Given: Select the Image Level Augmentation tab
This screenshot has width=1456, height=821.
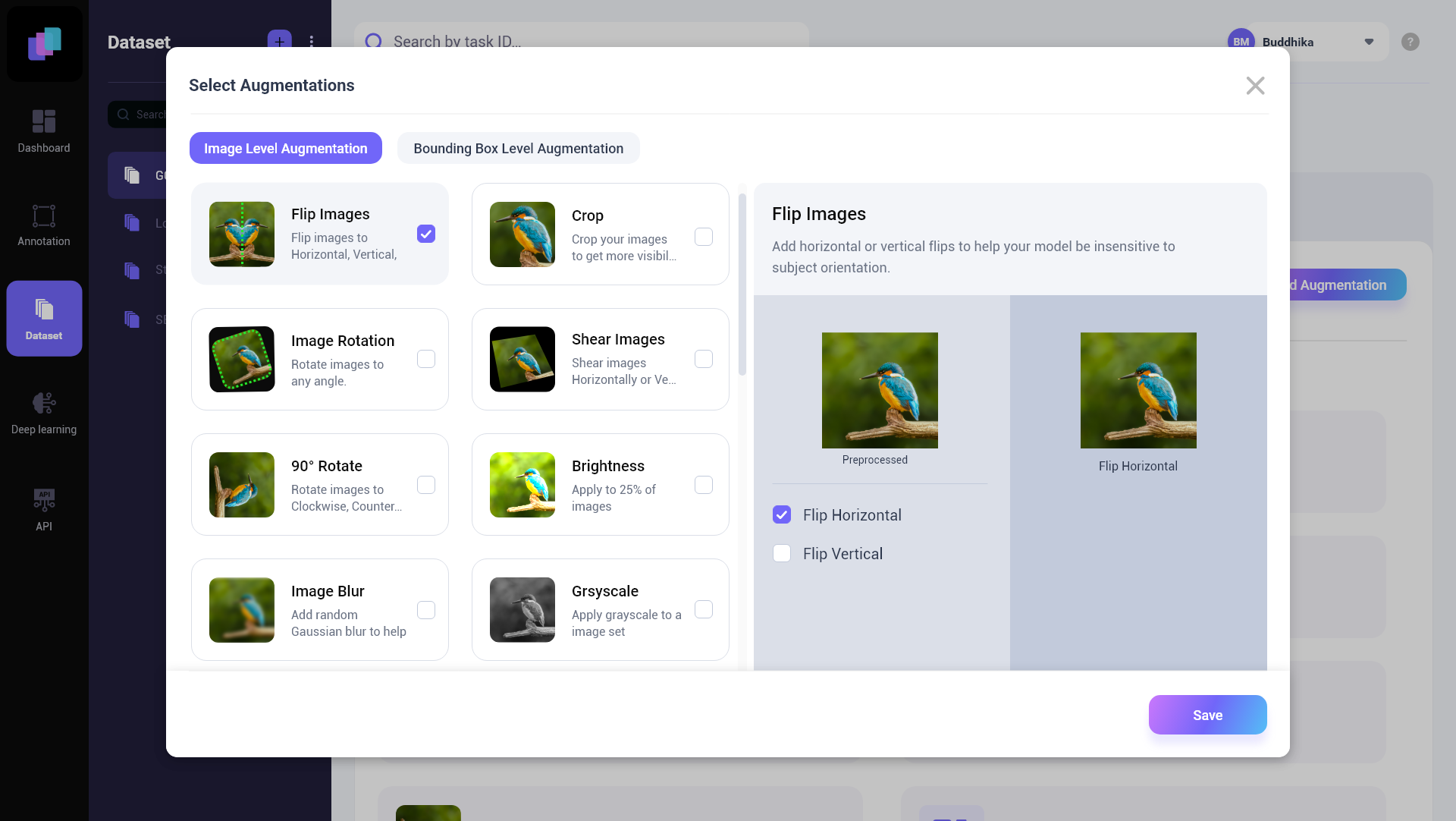Looking at the screenshot, I should click(x=285, y=148).
